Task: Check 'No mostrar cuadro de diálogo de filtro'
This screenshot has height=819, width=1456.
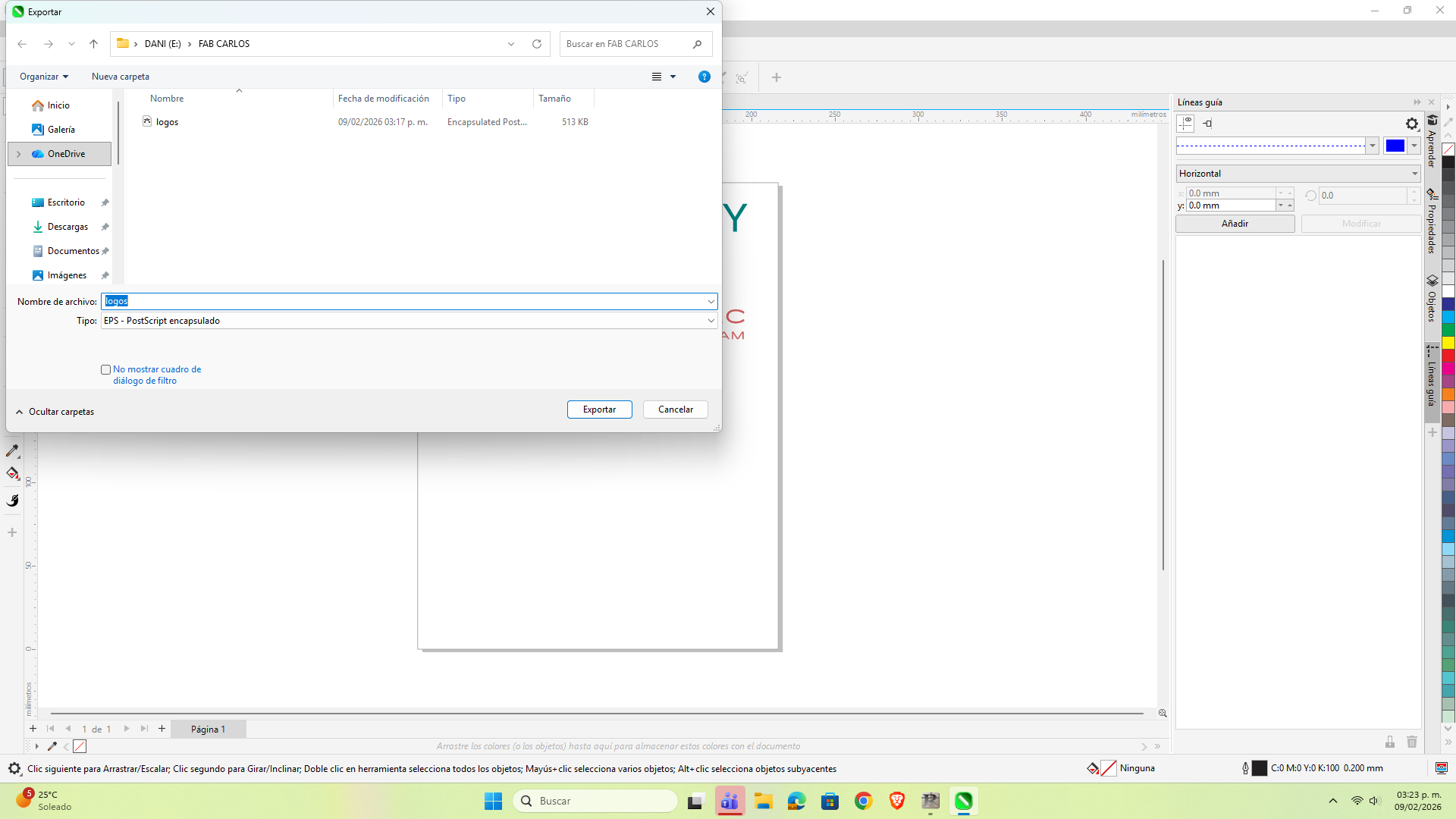Action: (106, 370)
